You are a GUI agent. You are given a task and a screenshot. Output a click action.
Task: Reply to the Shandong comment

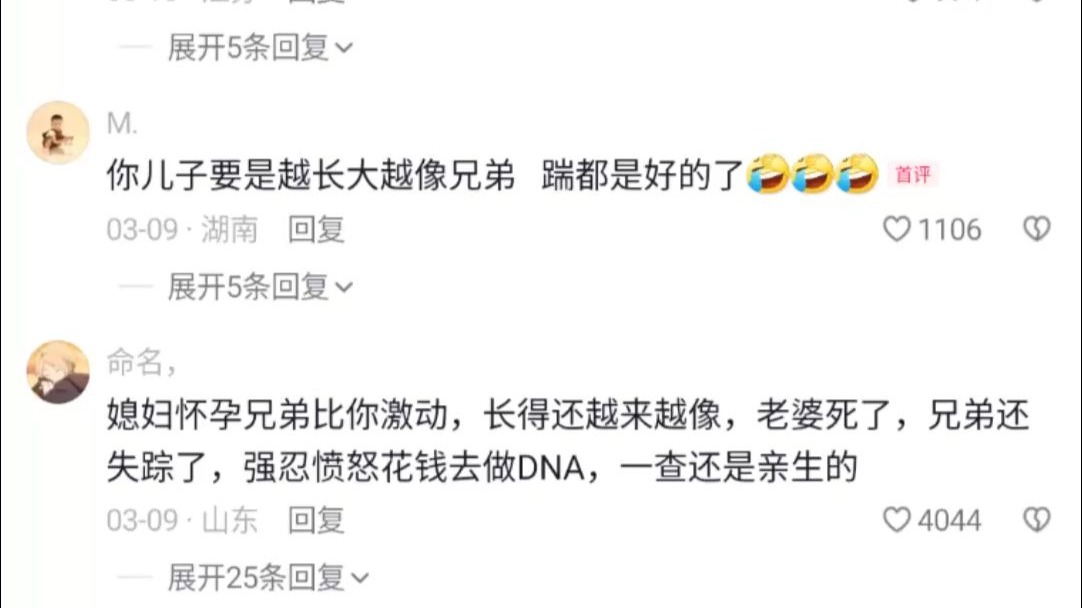(x=316, y=520)
